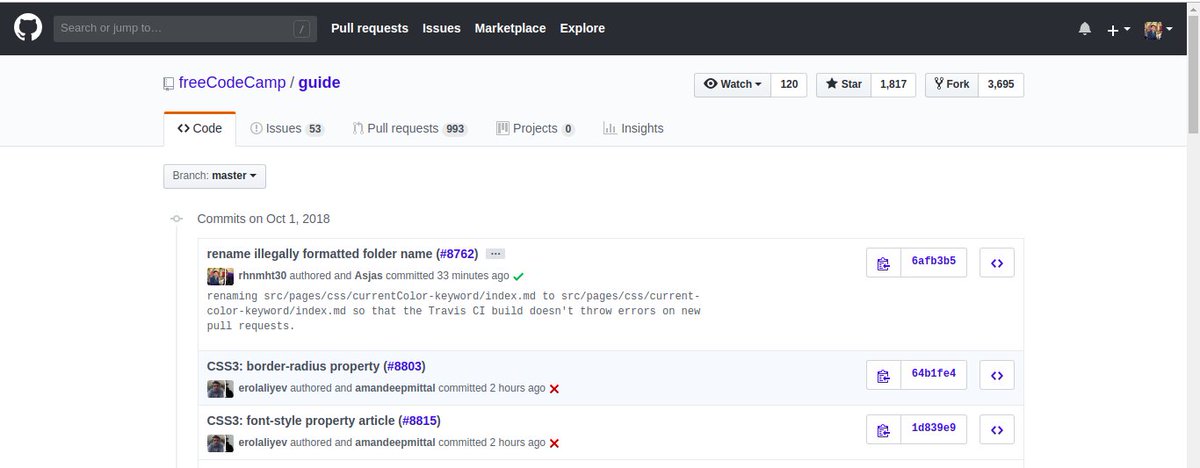The width and height of the screenshot is (1200, 468).
Task: Show failed build status for border-radius commit
Action: coord(554,388)
